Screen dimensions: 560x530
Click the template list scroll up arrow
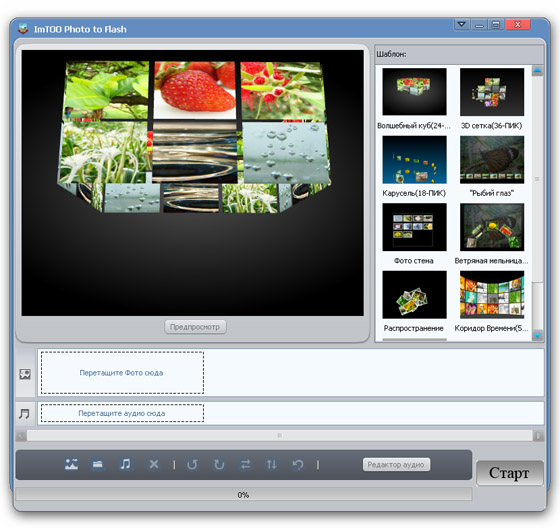click(537, 71)
